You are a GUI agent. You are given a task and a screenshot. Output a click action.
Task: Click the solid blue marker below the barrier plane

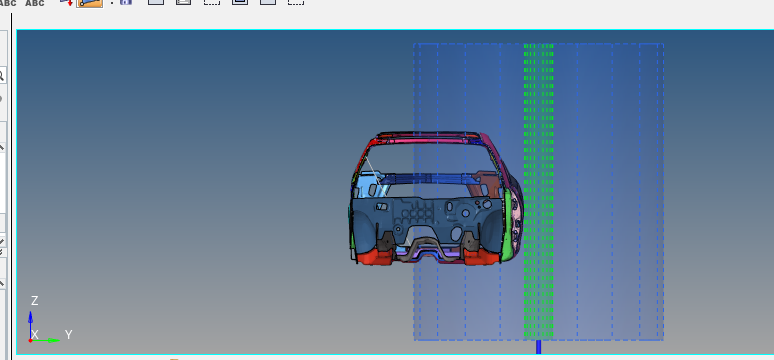pyautogui.click(x=539, y=347)
